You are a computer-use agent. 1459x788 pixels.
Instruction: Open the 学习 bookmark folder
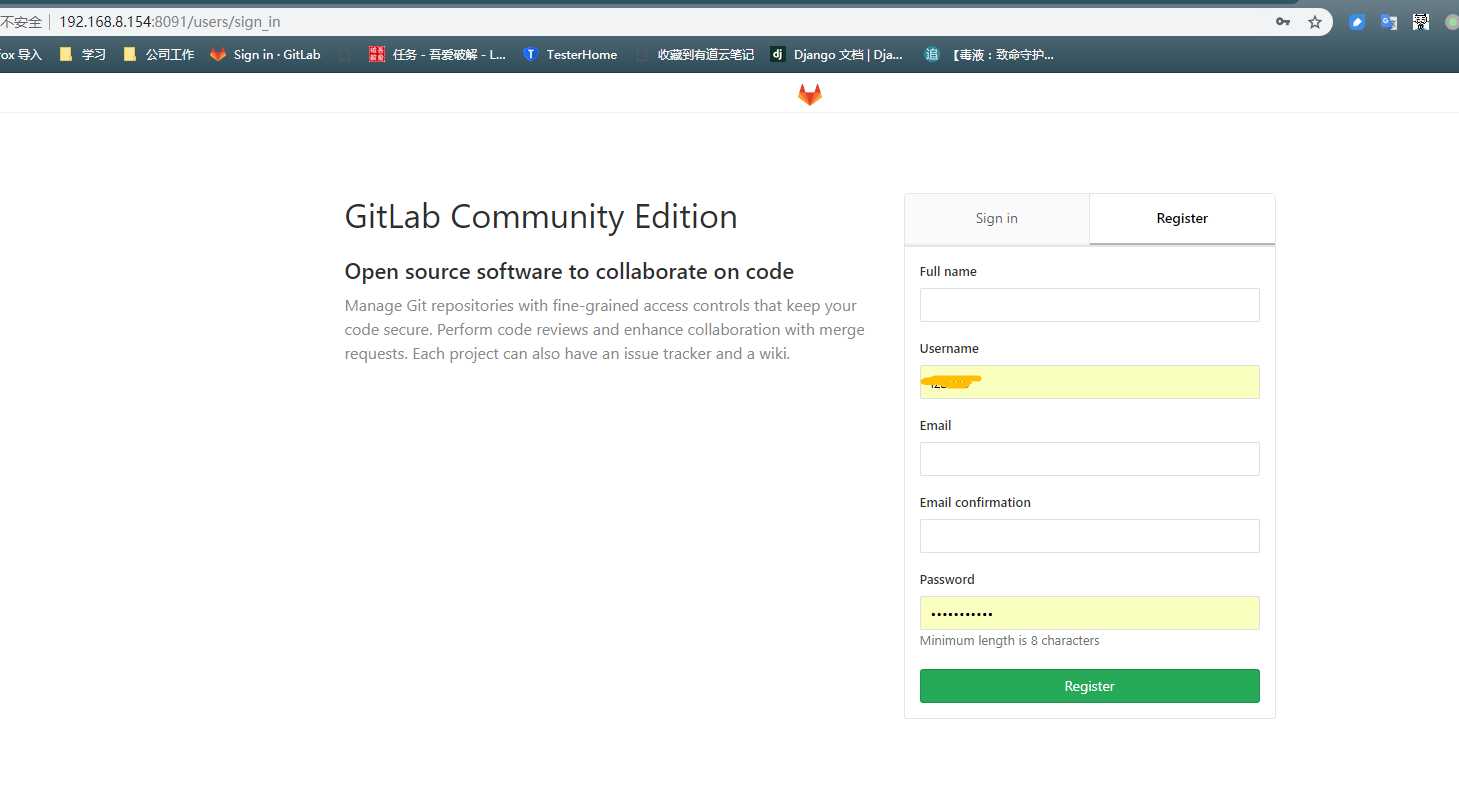tap(83, 55)
